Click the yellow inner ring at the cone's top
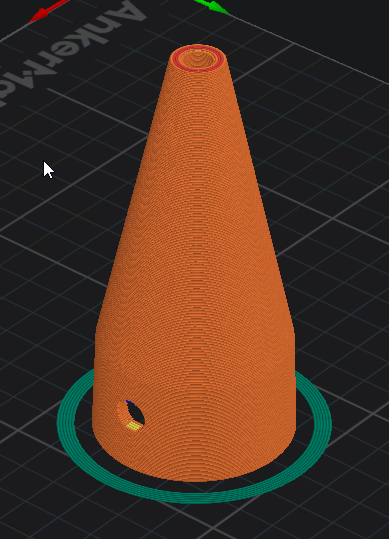The image size is (389, 539). tap(198, 53)
